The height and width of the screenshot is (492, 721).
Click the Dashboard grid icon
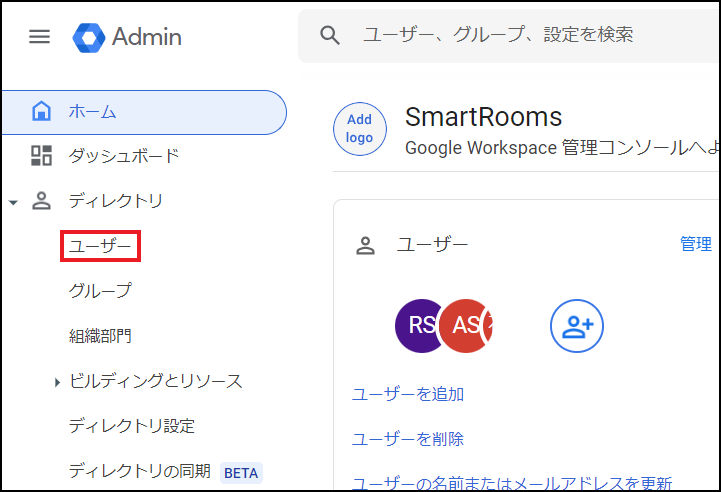tap(41, 156)
